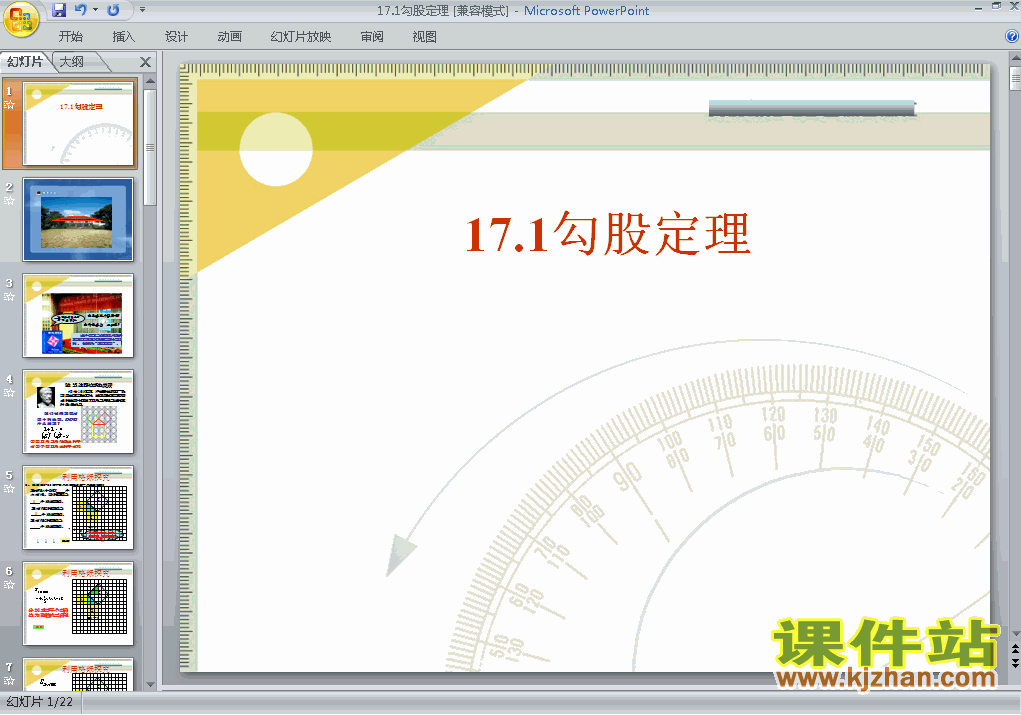Restore down the PowerPoint window

tap(996, 7)
